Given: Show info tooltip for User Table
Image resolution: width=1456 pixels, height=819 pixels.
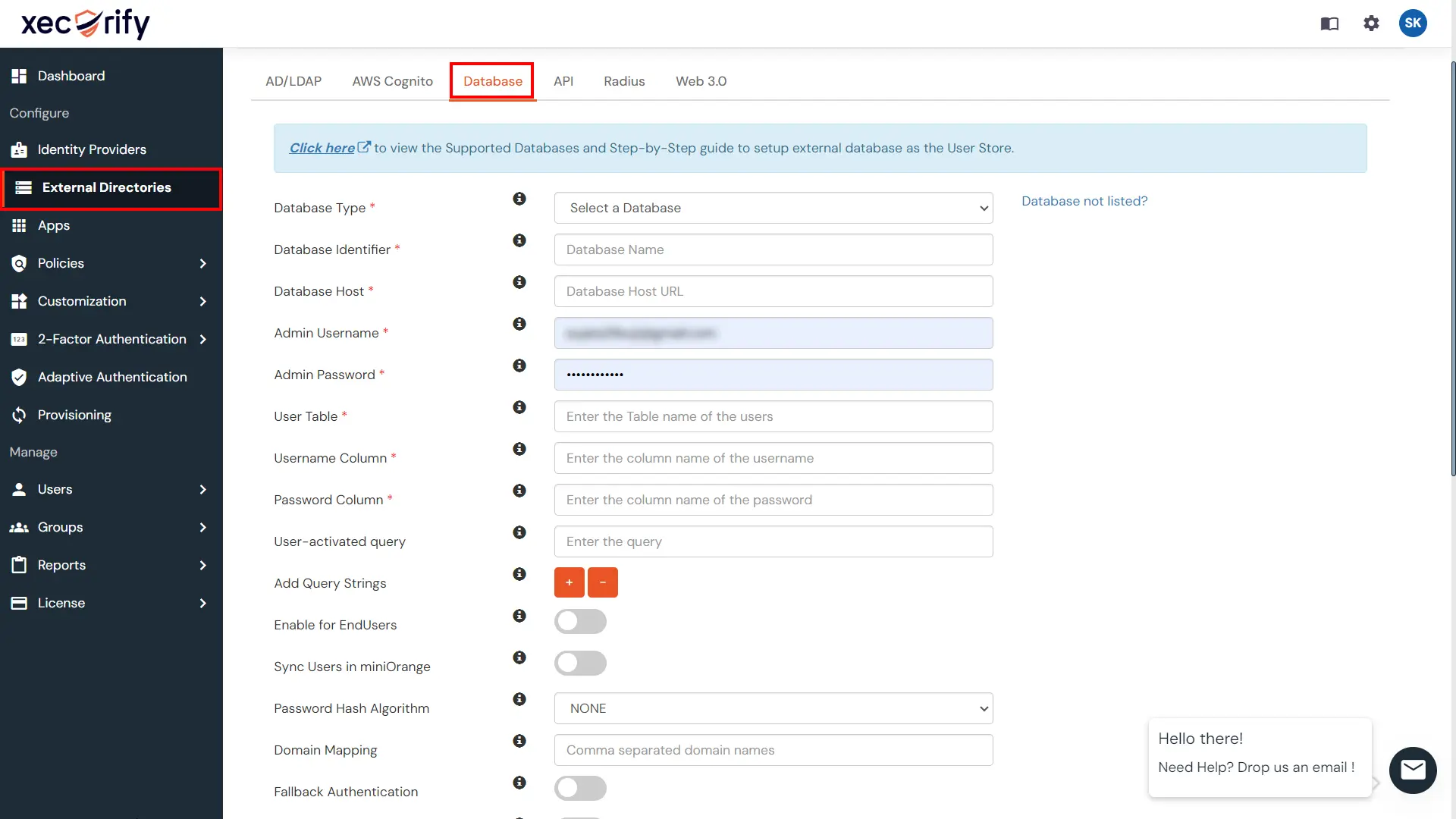Looking at the screenshot, I should click(519, 407).
